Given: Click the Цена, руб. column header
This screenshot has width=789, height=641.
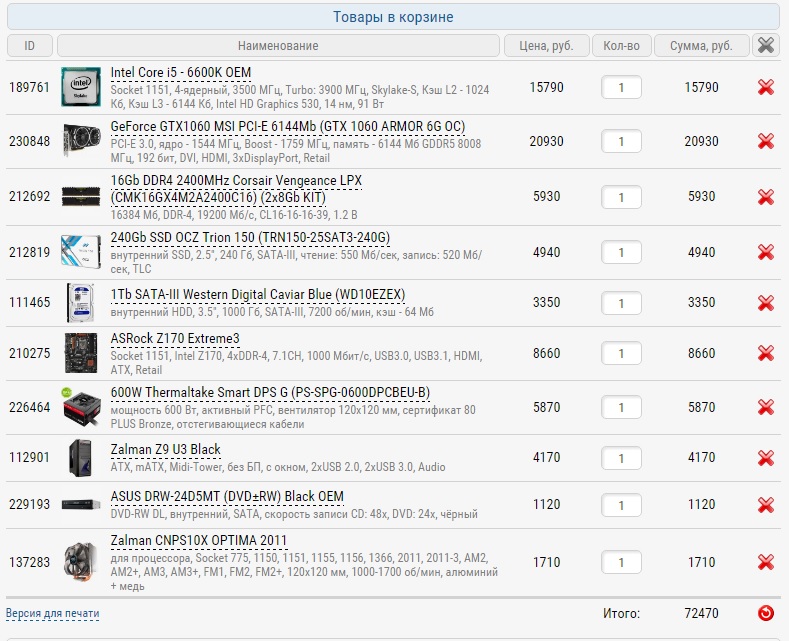Looking at the screenshot, I should 546,45.
